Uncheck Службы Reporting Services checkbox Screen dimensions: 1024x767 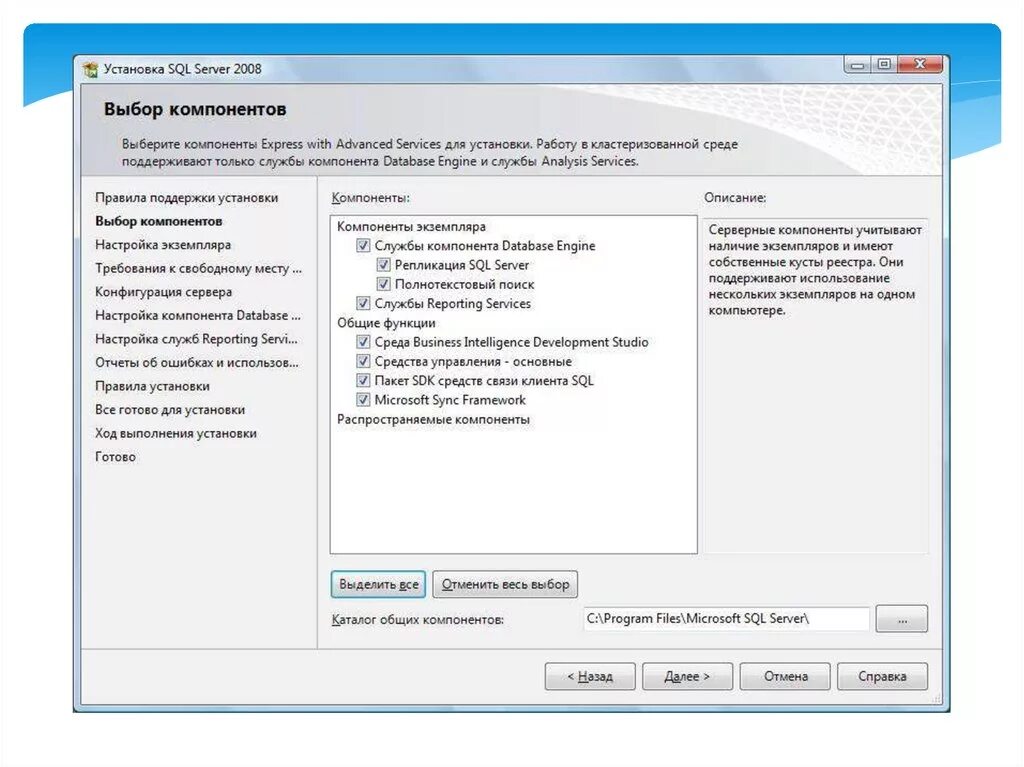363,303
